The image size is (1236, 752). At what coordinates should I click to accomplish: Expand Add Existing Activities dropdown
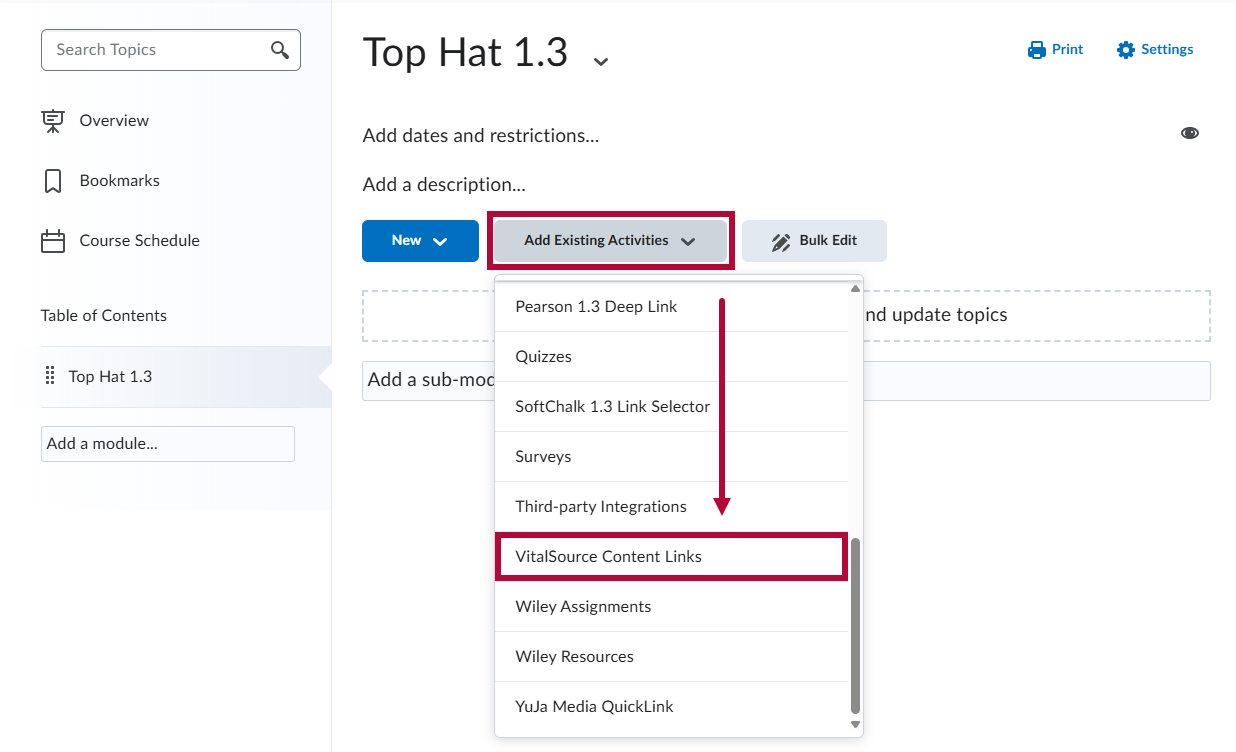(x=610, y=241)
